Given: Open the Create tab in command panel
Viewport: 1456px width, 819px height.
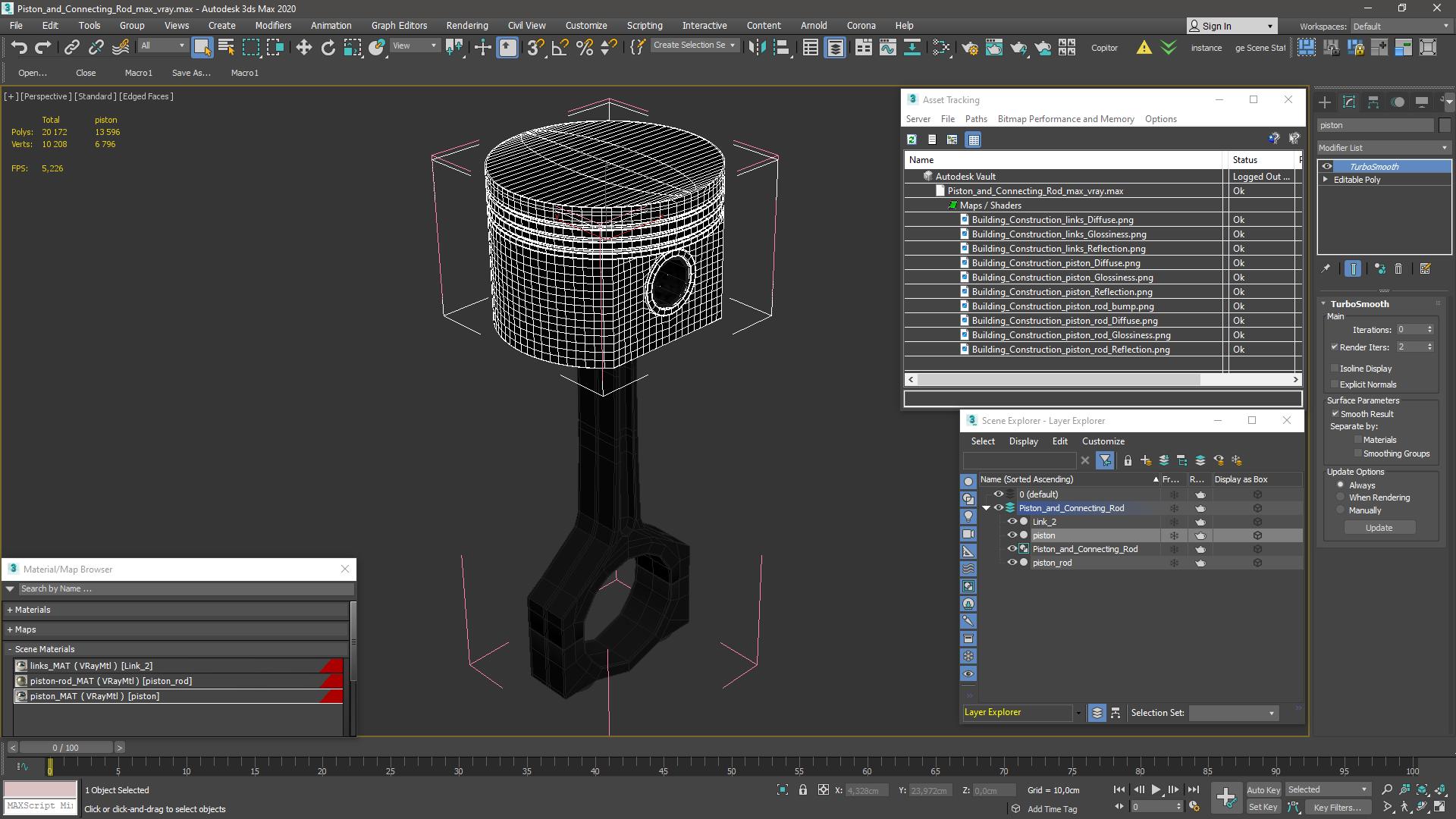Looking at the screenshot, I should pos(1325,102).
